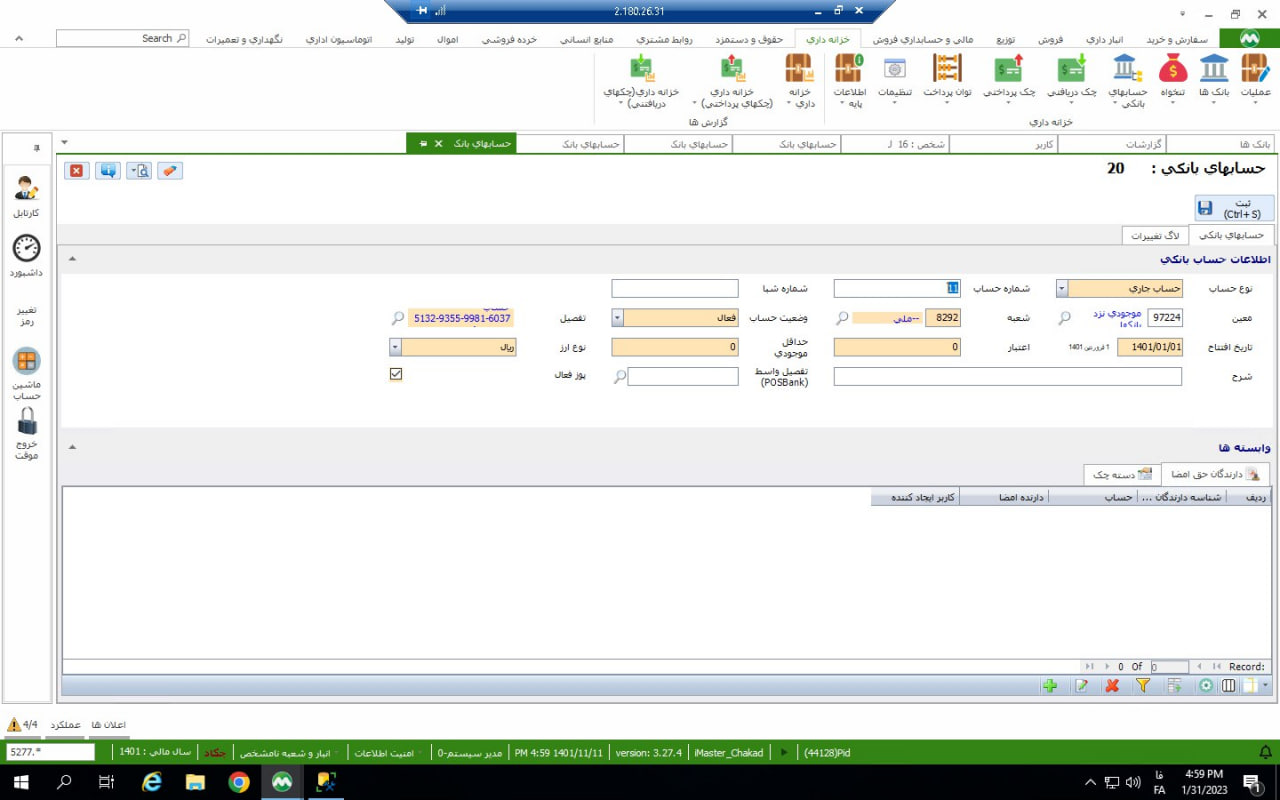The image size is (1280, 800).
Task: Collapse the اطلاعات حساب بانکی section
Action: coord(71,259)
